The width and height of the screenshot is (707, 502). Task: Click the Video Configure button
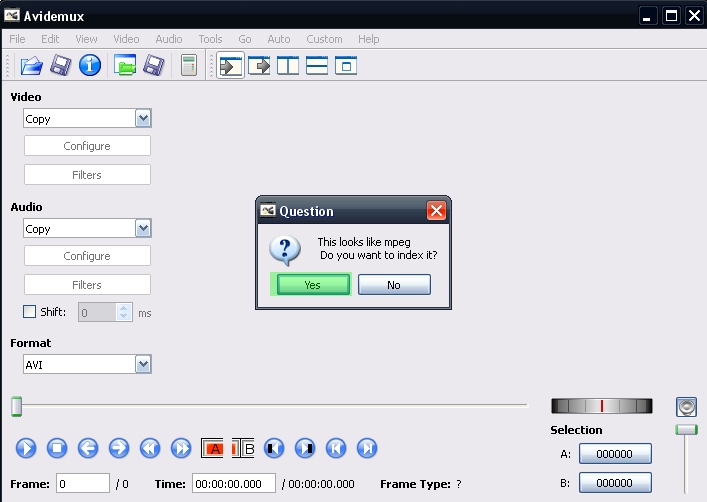87,146
